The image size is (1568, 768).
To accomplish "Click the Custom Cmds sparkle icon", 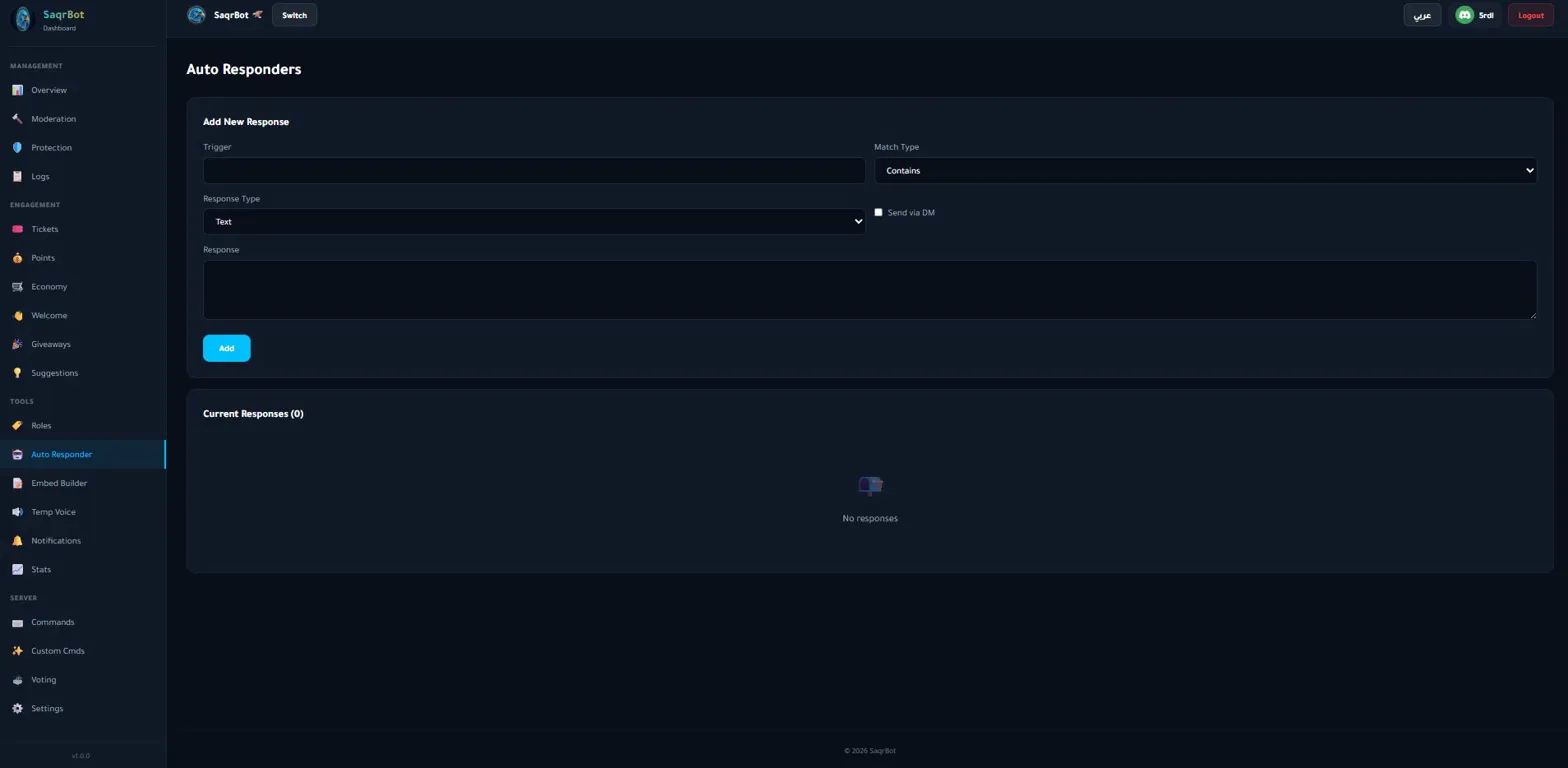I will [17, 651].
